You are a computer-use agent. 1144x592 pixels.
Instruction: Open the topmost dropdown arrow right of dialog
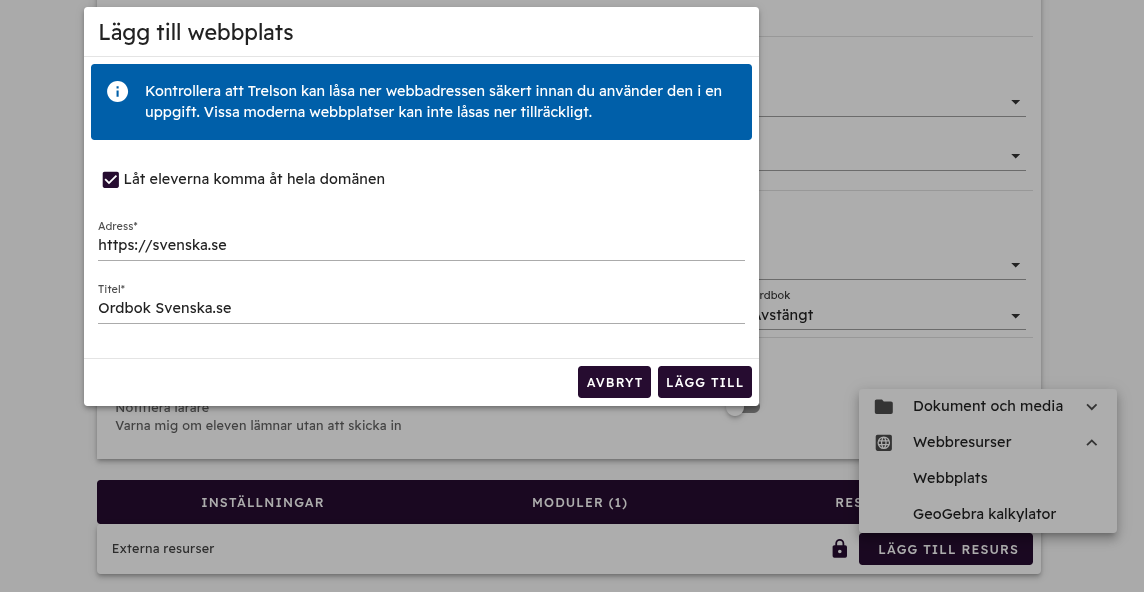click(x=1016, y=102)
